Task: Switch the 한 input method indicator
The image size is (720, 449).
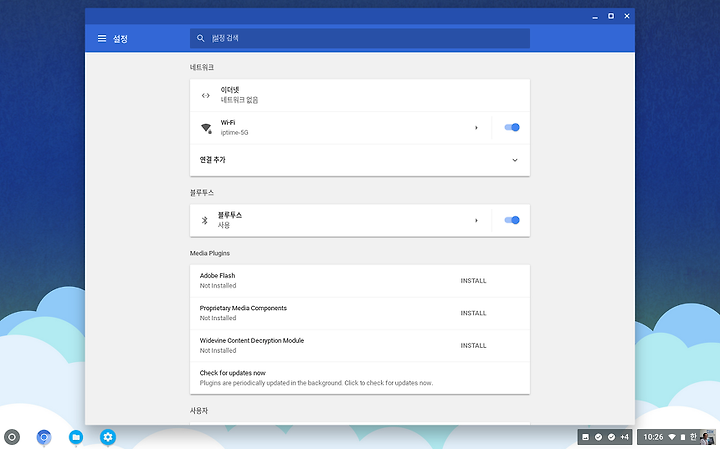Action: [693, 437]
